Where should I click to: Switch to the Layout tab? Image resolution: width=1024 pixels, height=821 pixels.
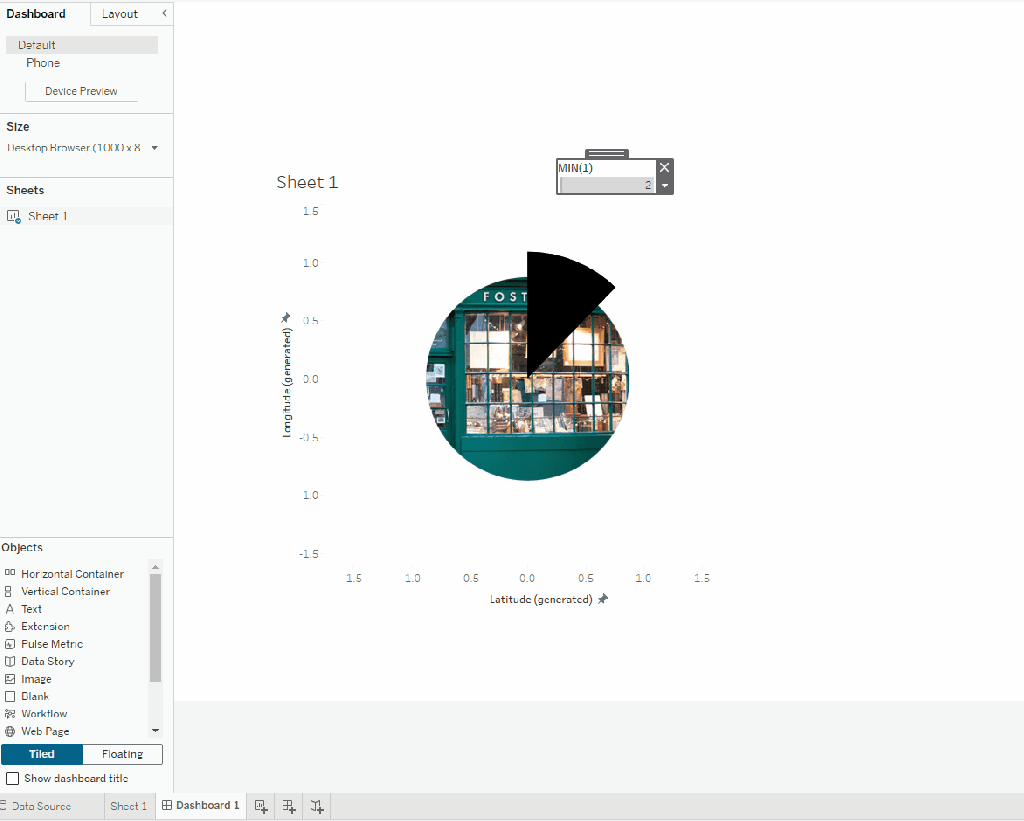coord(120,14)
